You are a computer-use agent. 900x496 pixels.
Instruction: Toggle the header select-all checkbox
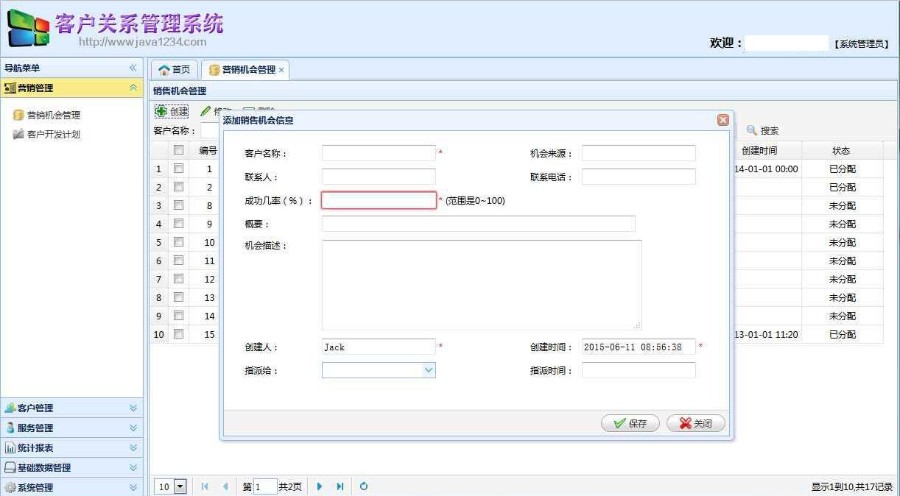[x=179, y=151]
